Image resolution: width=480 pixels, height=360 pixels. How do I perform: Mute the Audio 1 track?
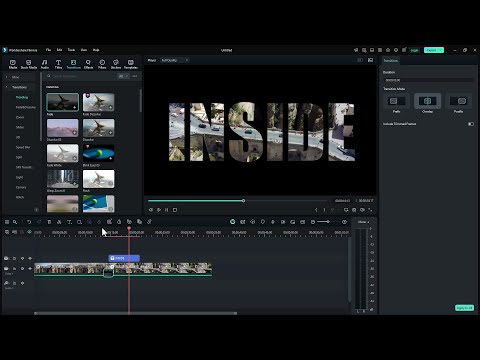click(22, 283)
